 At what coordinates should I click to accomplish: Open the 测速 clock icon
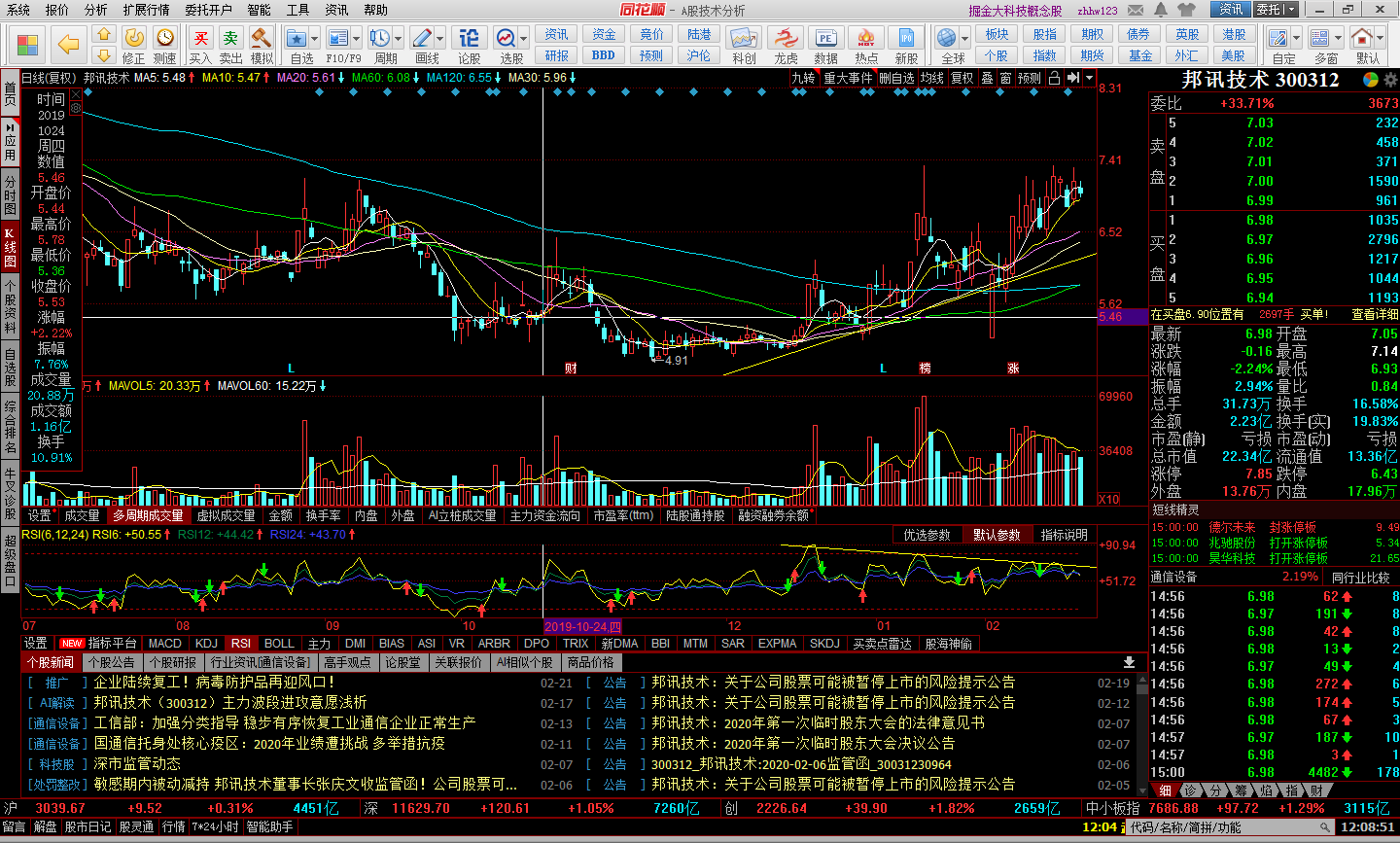(165, 37)
